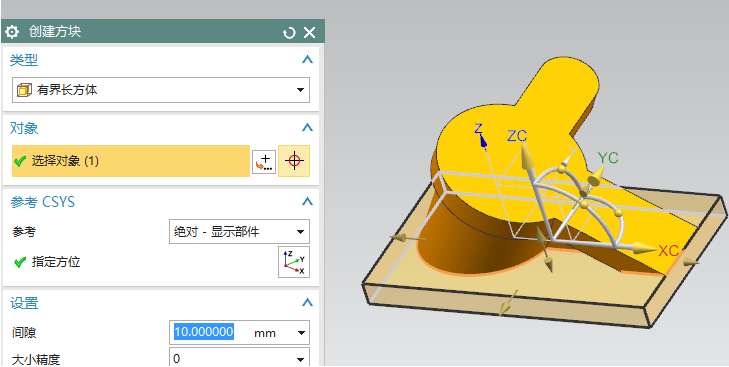The image size is (729, 367).
Task: Open the 有界长方体 type dropdown
Action: tap(161, 90)
